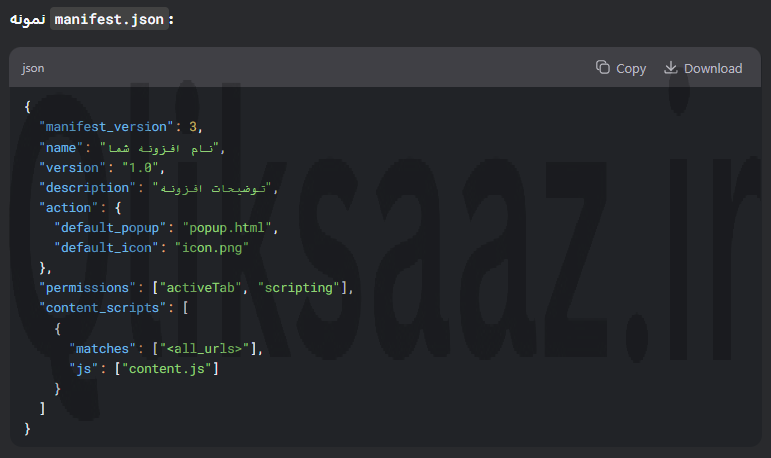Click the "<all_urls>" match pattern
This screenshot has width=771, height=458.
(x=205, y=349)
